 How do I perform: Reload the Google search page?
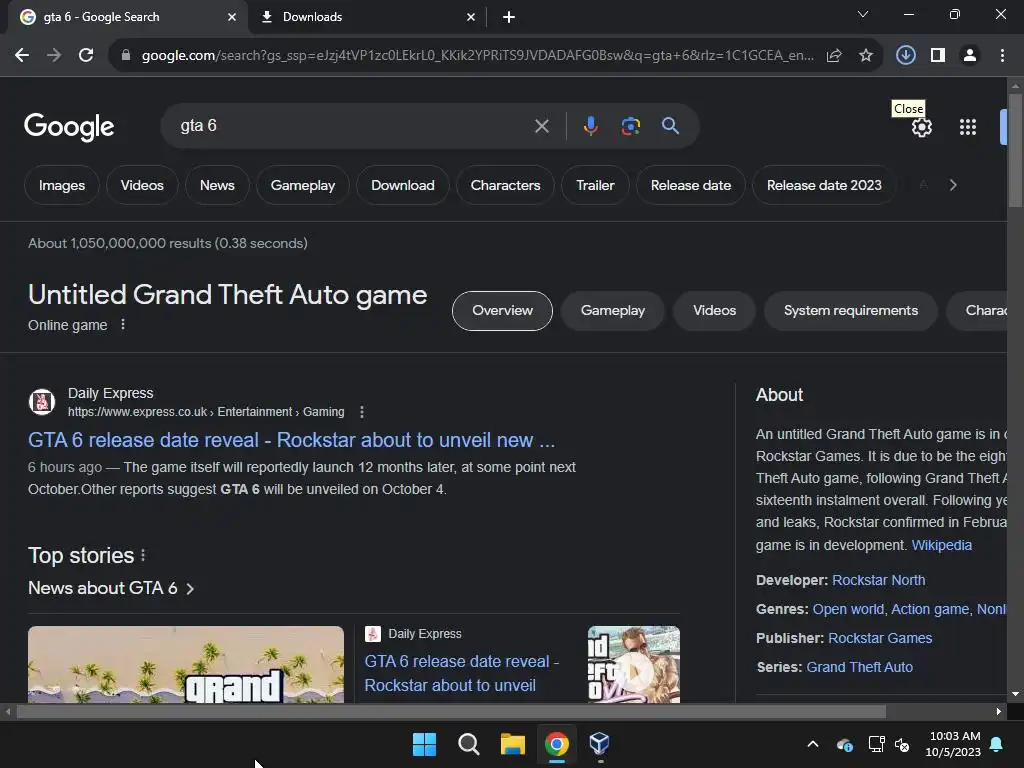(86, 56)
